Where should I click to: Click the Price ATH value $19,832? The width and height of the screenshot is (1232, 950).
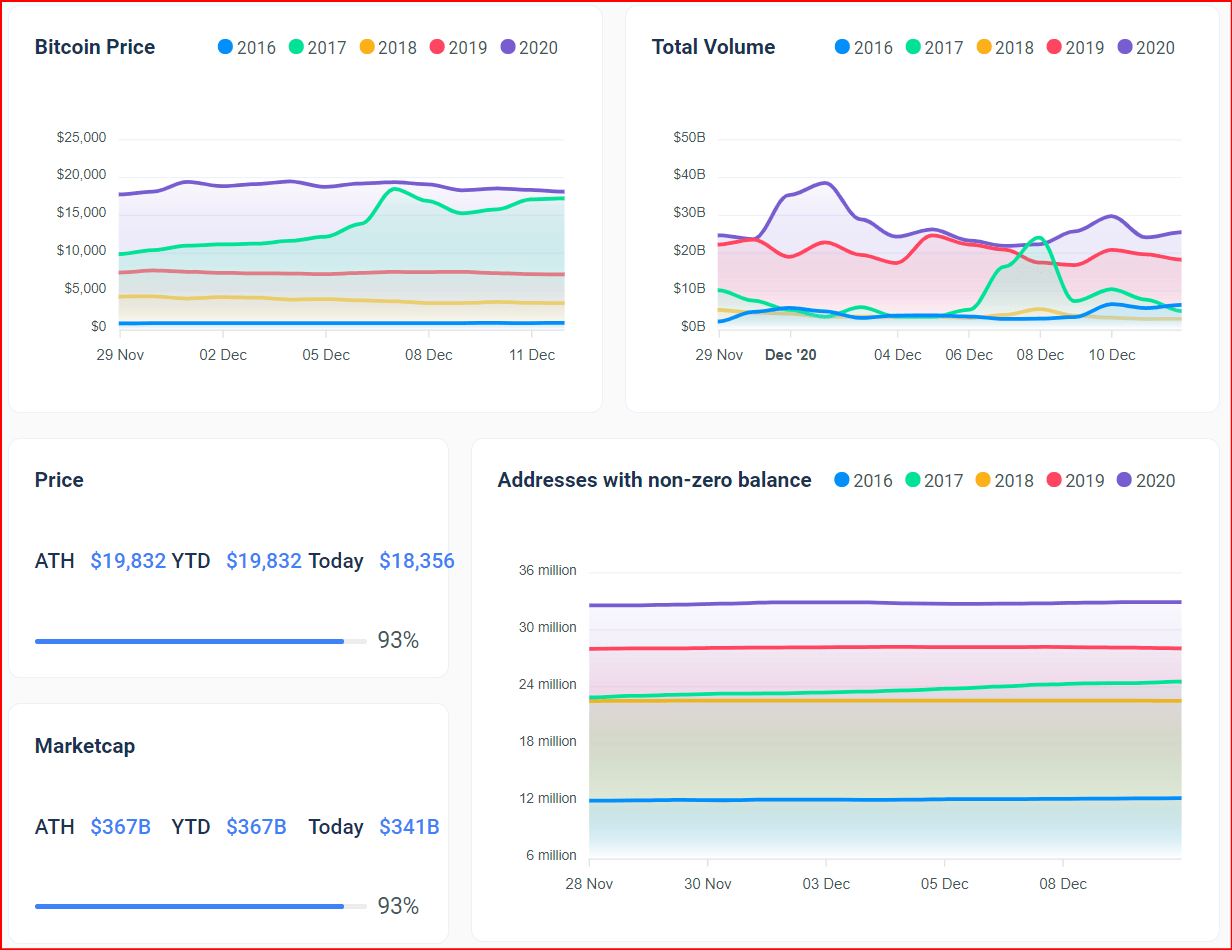(128, 561)
